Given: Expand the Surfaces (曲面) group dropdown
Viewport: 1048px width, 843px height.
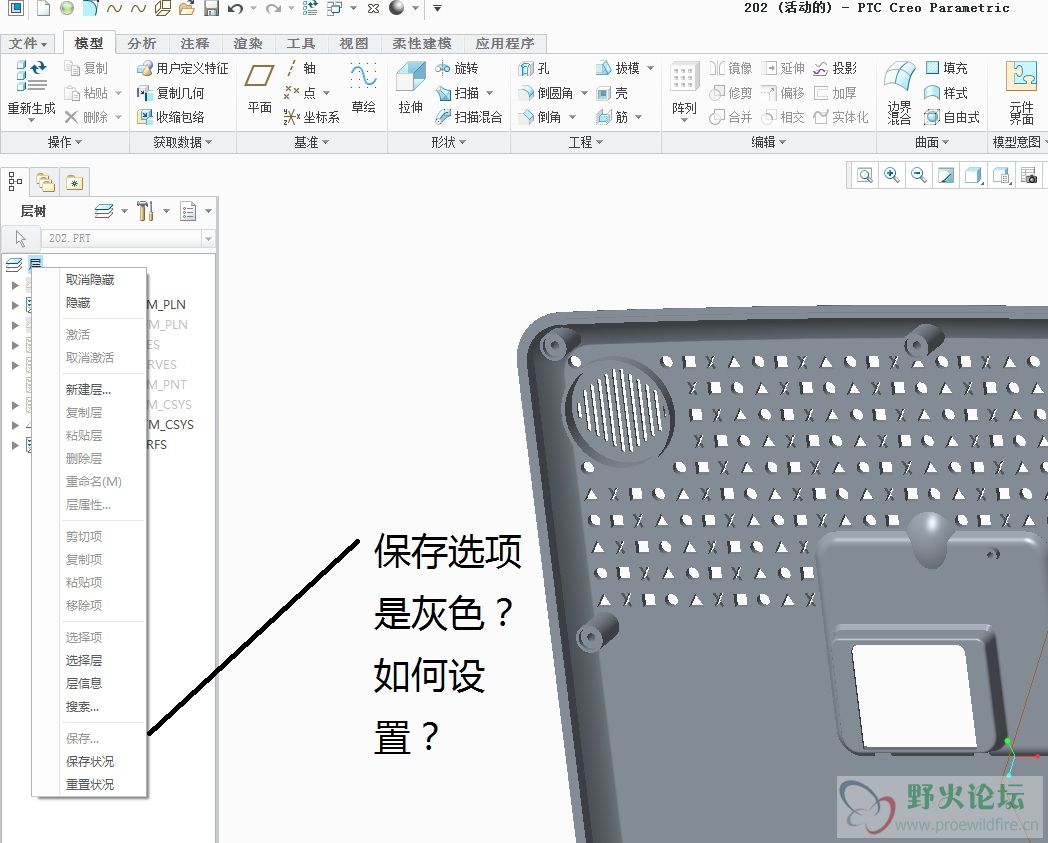Looking at the screenshot, I should (x=932, y=142).
